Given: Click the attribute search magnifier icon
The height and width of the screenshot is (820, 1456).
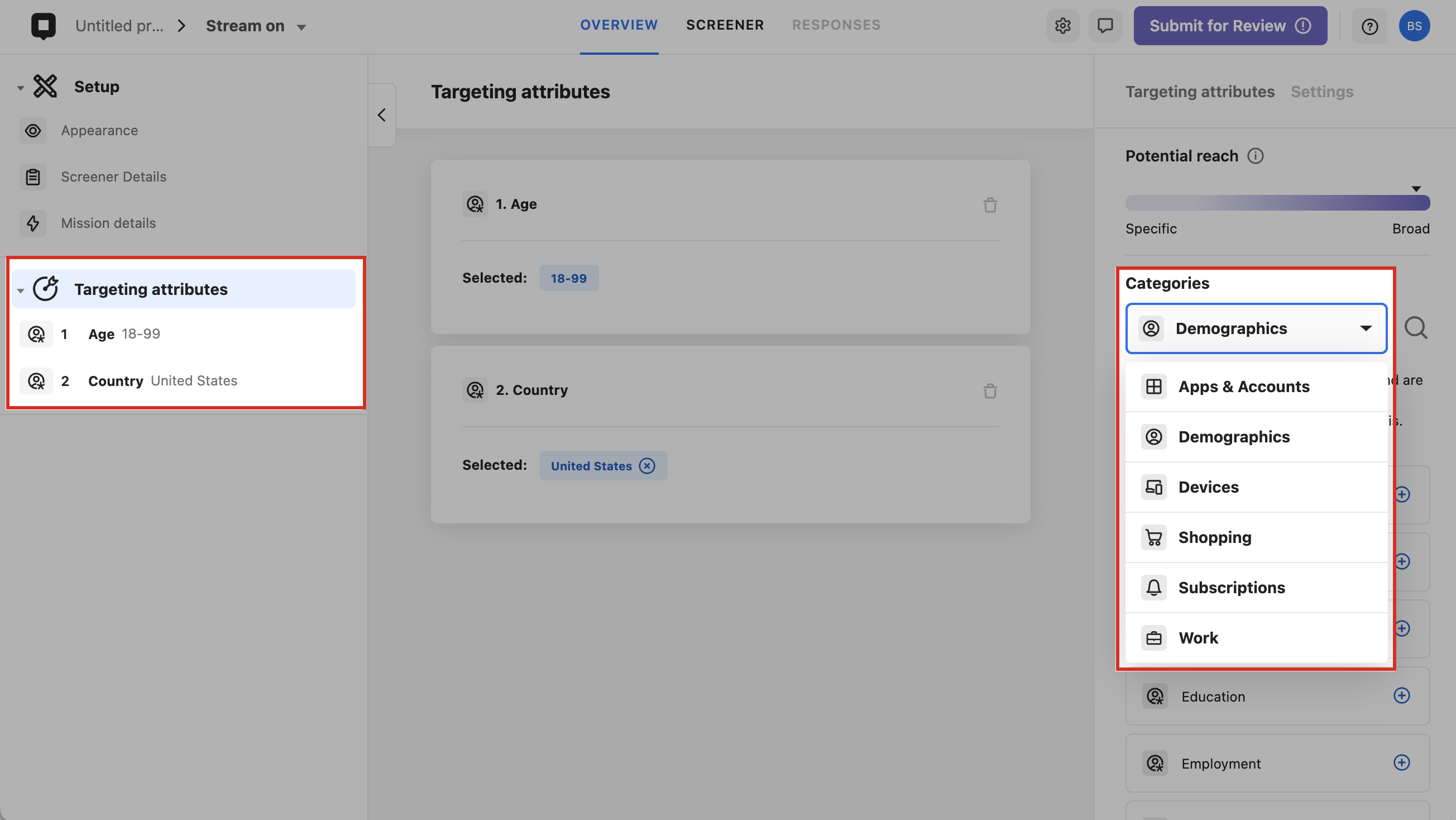Looking at the screenshot, I should [1415, 328].
